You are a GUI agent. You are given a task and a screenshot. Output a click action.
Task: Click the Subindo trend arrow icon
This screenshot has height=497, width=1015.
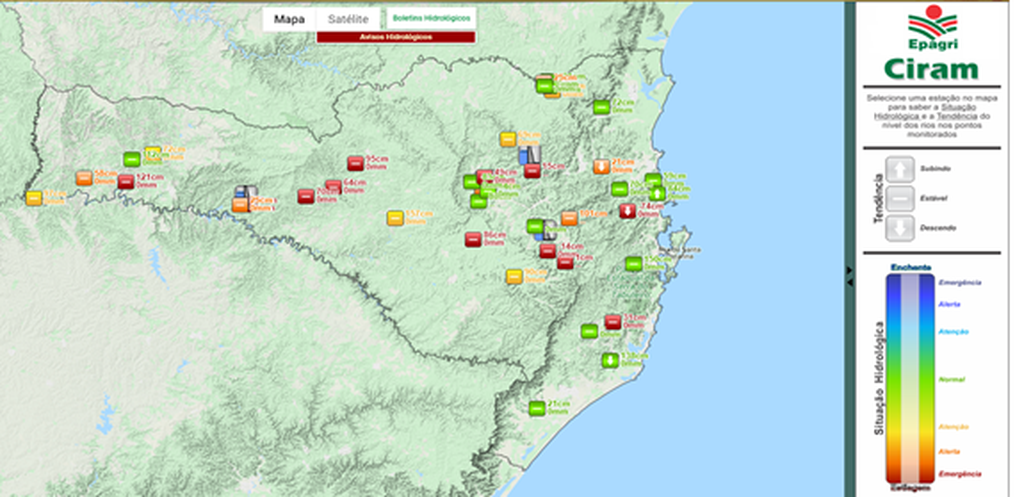click(900, 169)
